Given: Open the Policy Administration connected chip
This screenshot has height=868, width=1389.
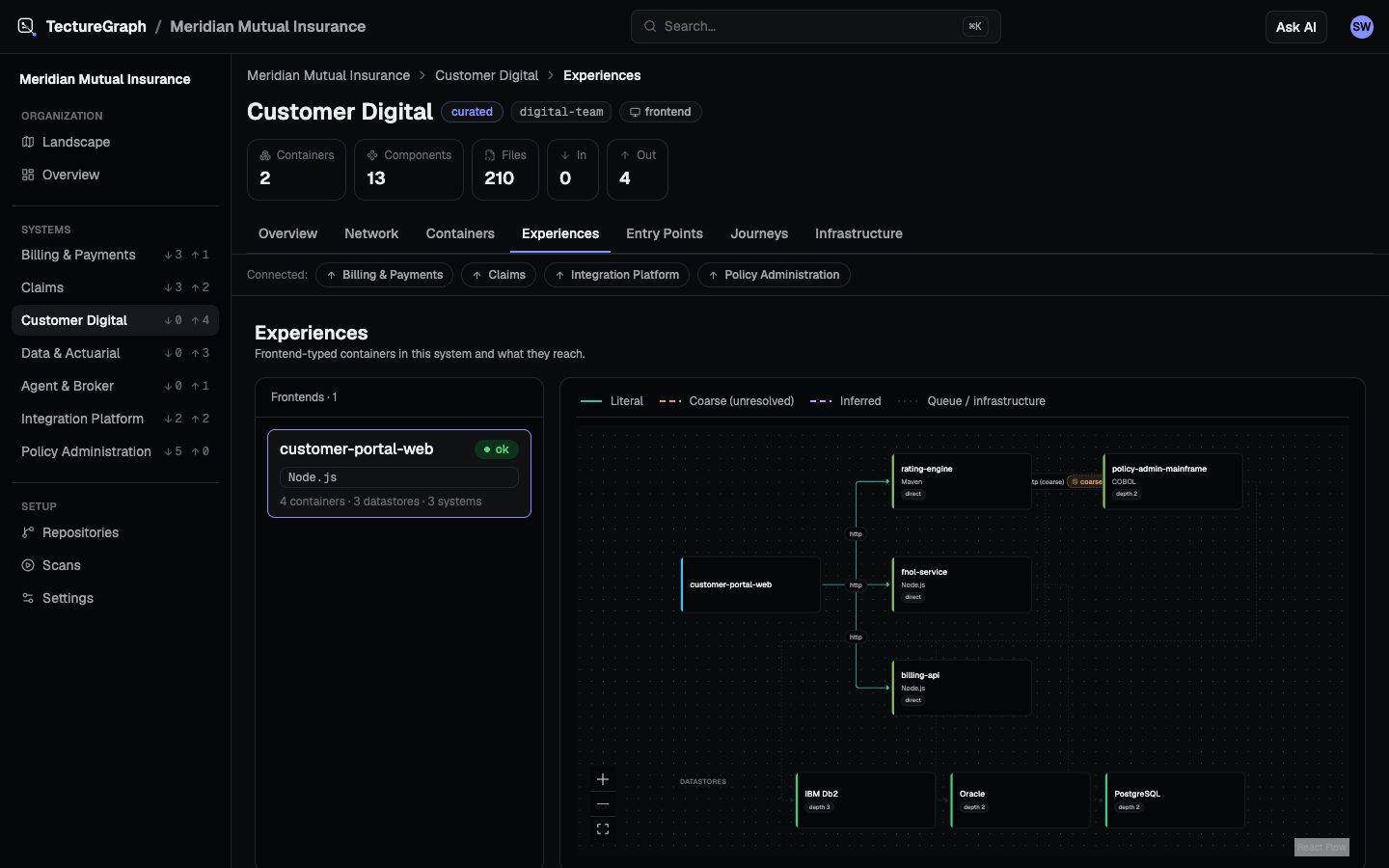Looking at the screenshot, I should pos(774,276).
